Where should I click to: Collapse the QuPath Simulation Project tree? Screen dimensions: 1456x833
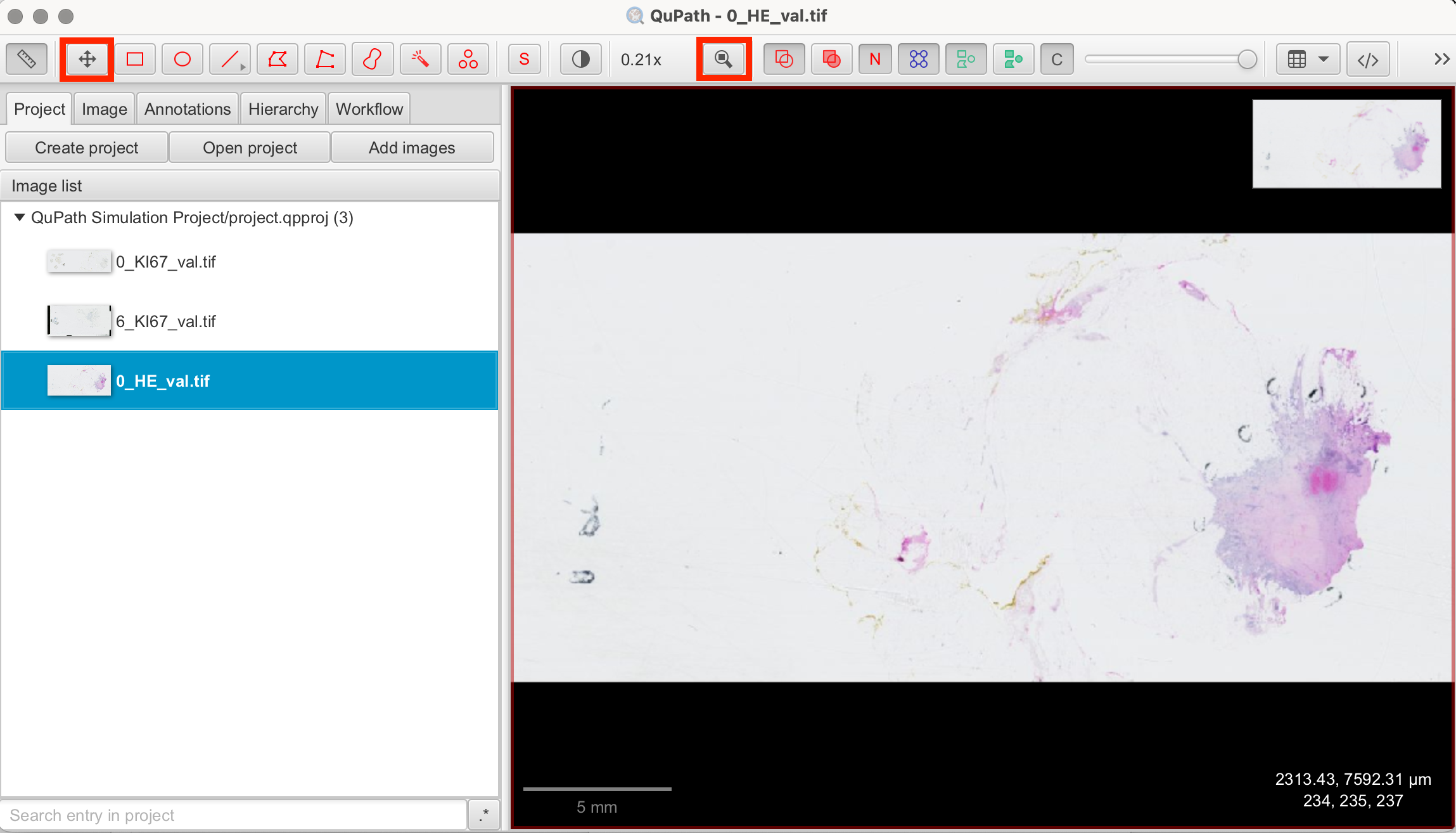pyautogui.click(x=20, y=217)
